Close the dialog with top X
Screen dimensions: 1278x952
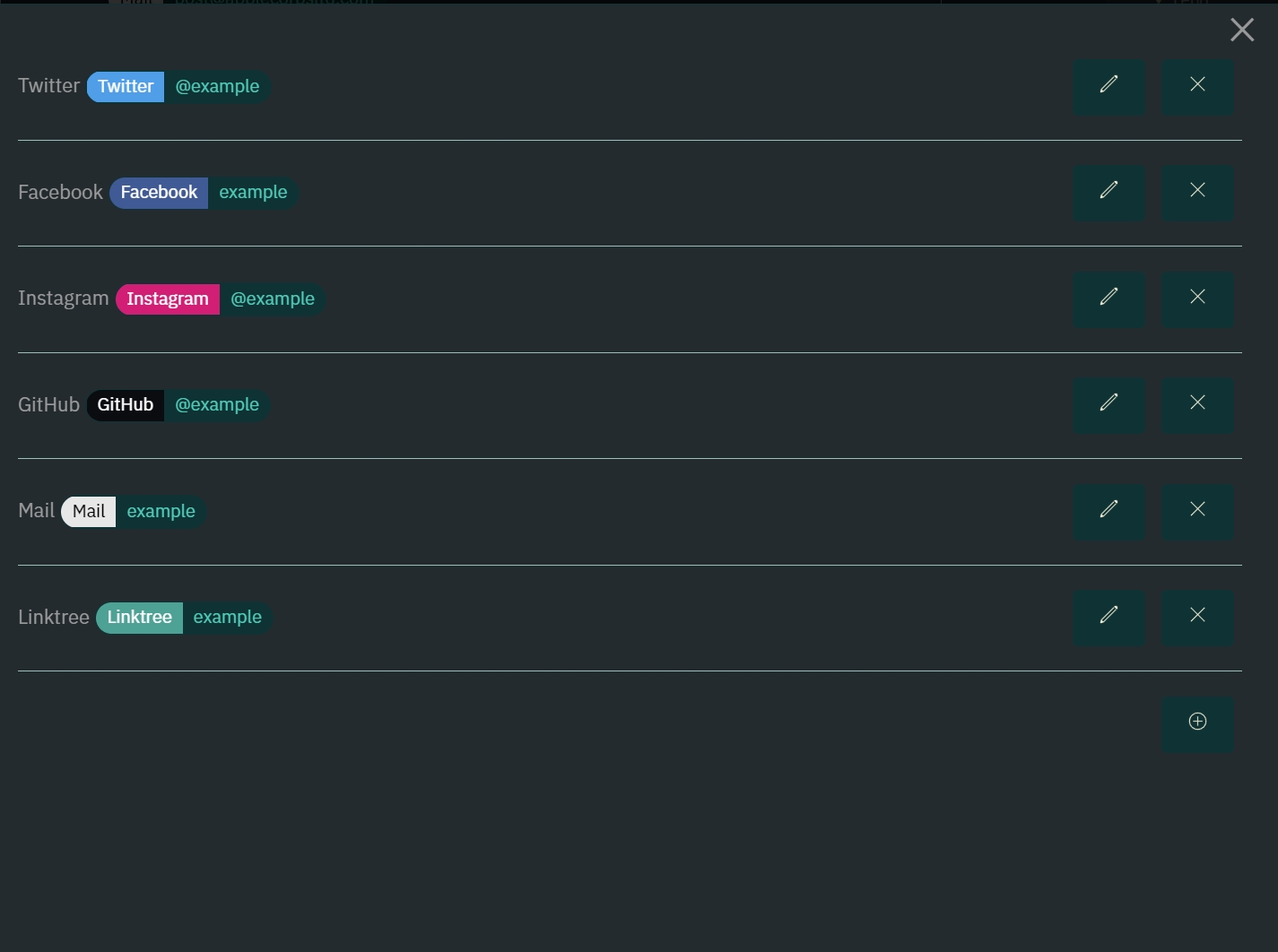(x=1242, y=30)
